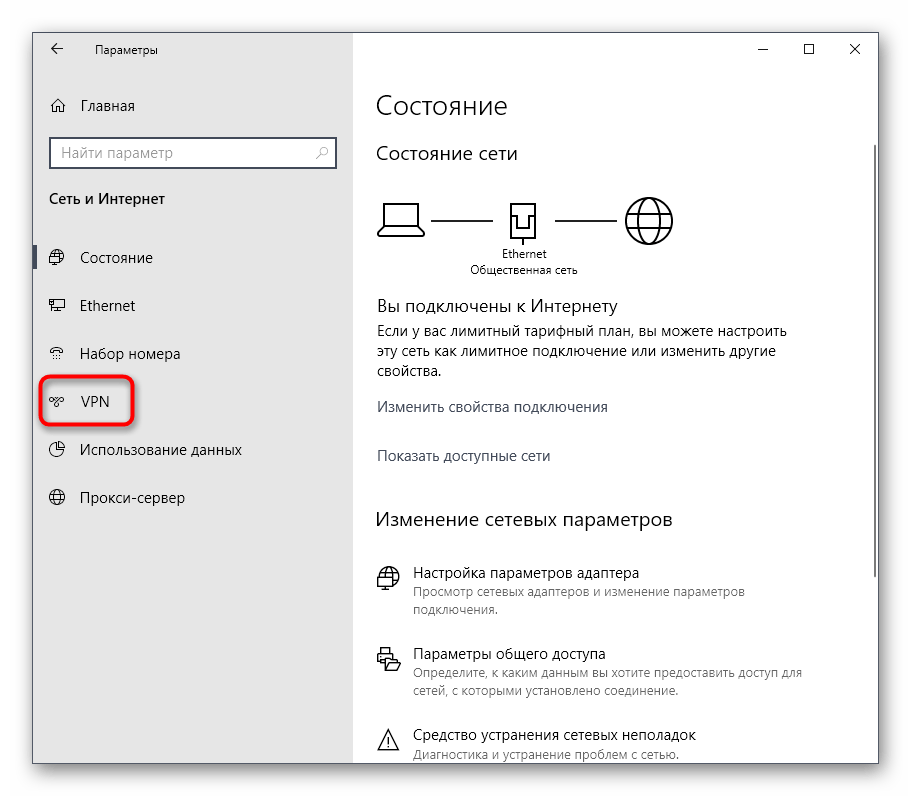Click Показать доступные сети link
This screenshot has width=911, height=796.
[x=463, y=456]
